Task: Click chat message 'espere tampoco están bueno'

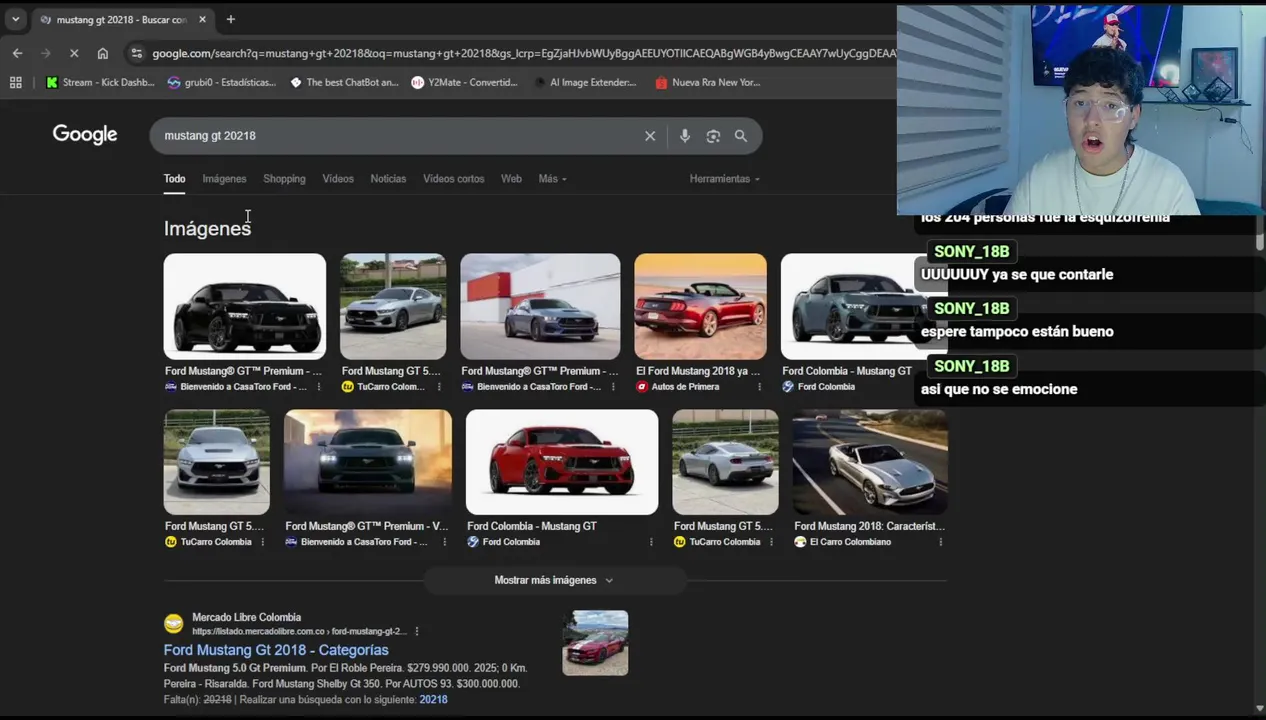Action: click(1017, 332)
